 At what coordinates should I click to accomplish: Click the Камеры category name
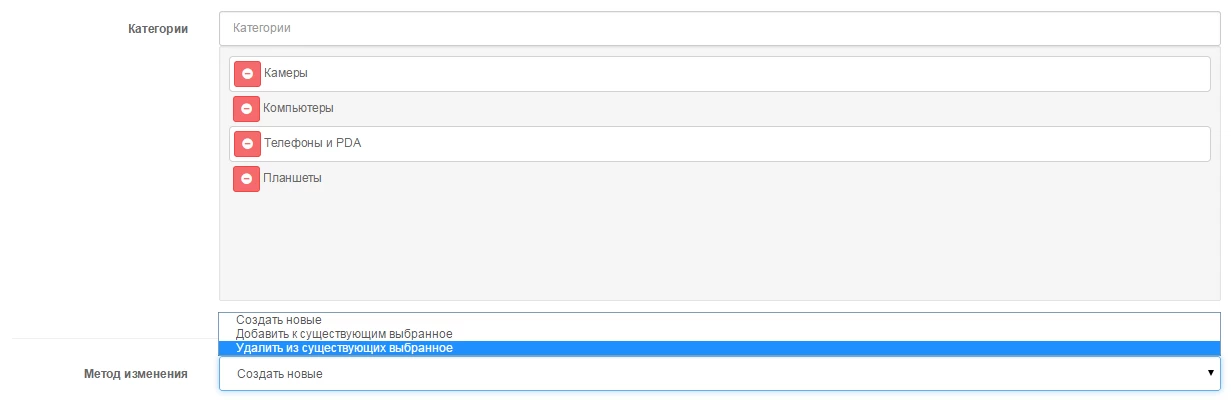click(286, 73)
